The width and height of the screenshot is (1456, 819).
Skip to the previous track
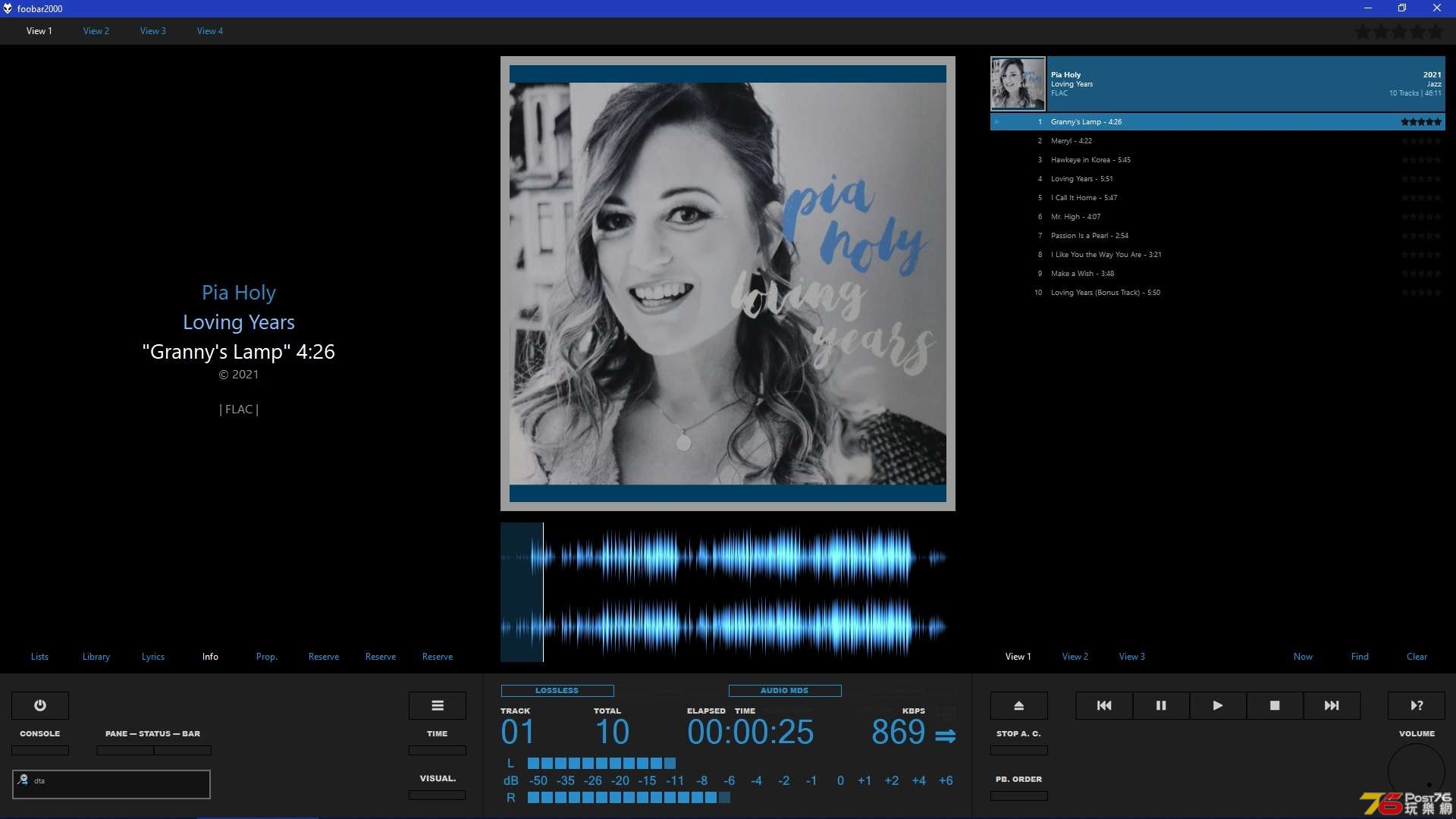coord(1104,705)
